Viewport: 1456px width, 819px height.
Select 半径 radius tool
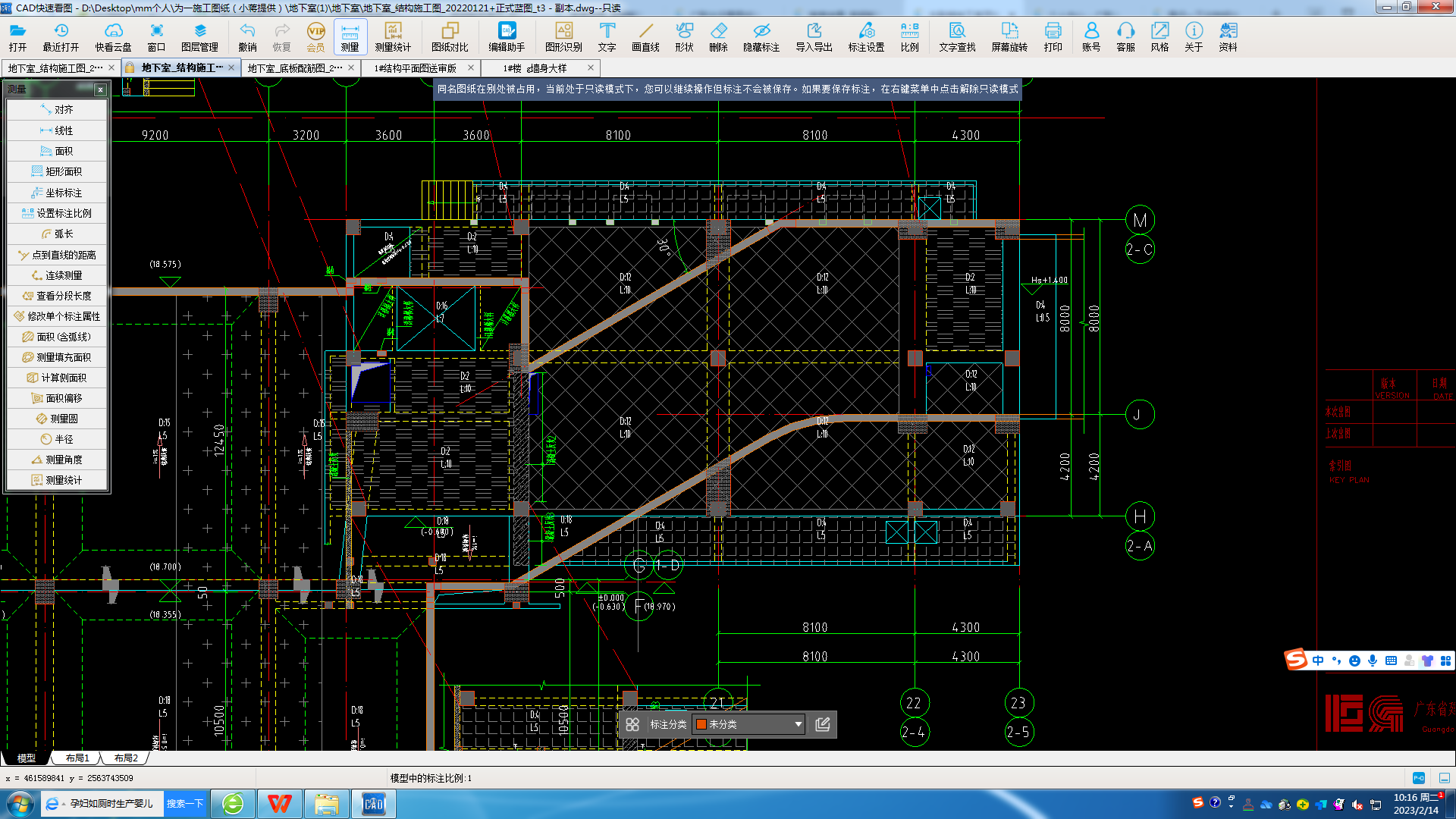pyautogui.click(x=57, y=439)
